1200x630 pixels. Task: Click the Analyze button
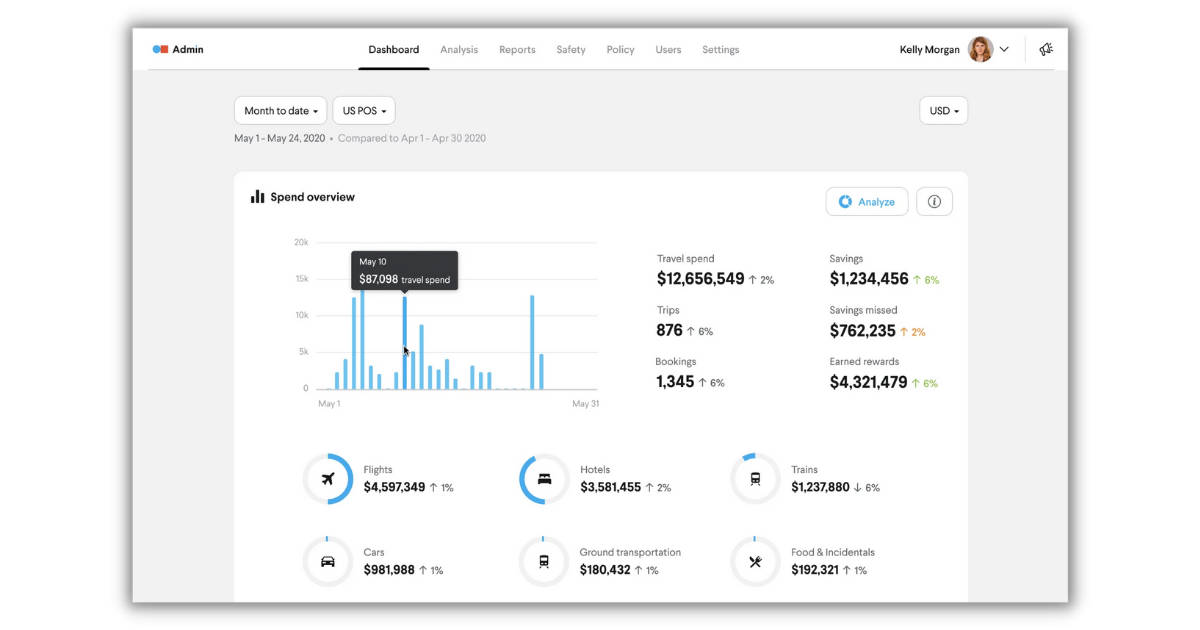866,201
